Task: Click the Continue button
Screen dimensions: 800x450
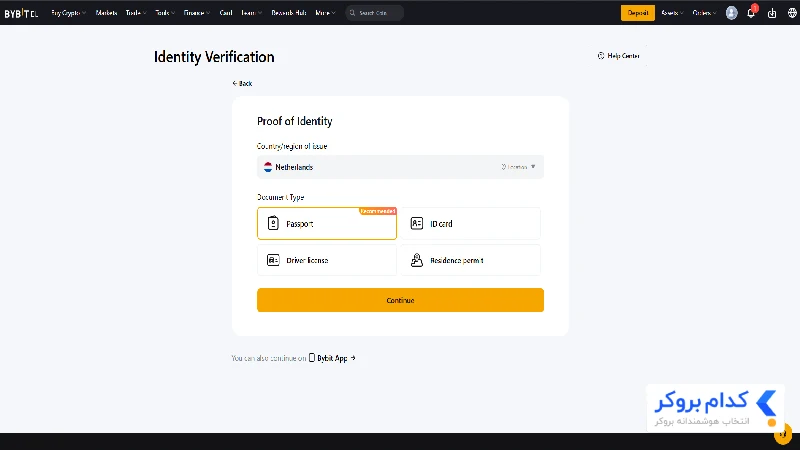Action: [x=400, y=300]
